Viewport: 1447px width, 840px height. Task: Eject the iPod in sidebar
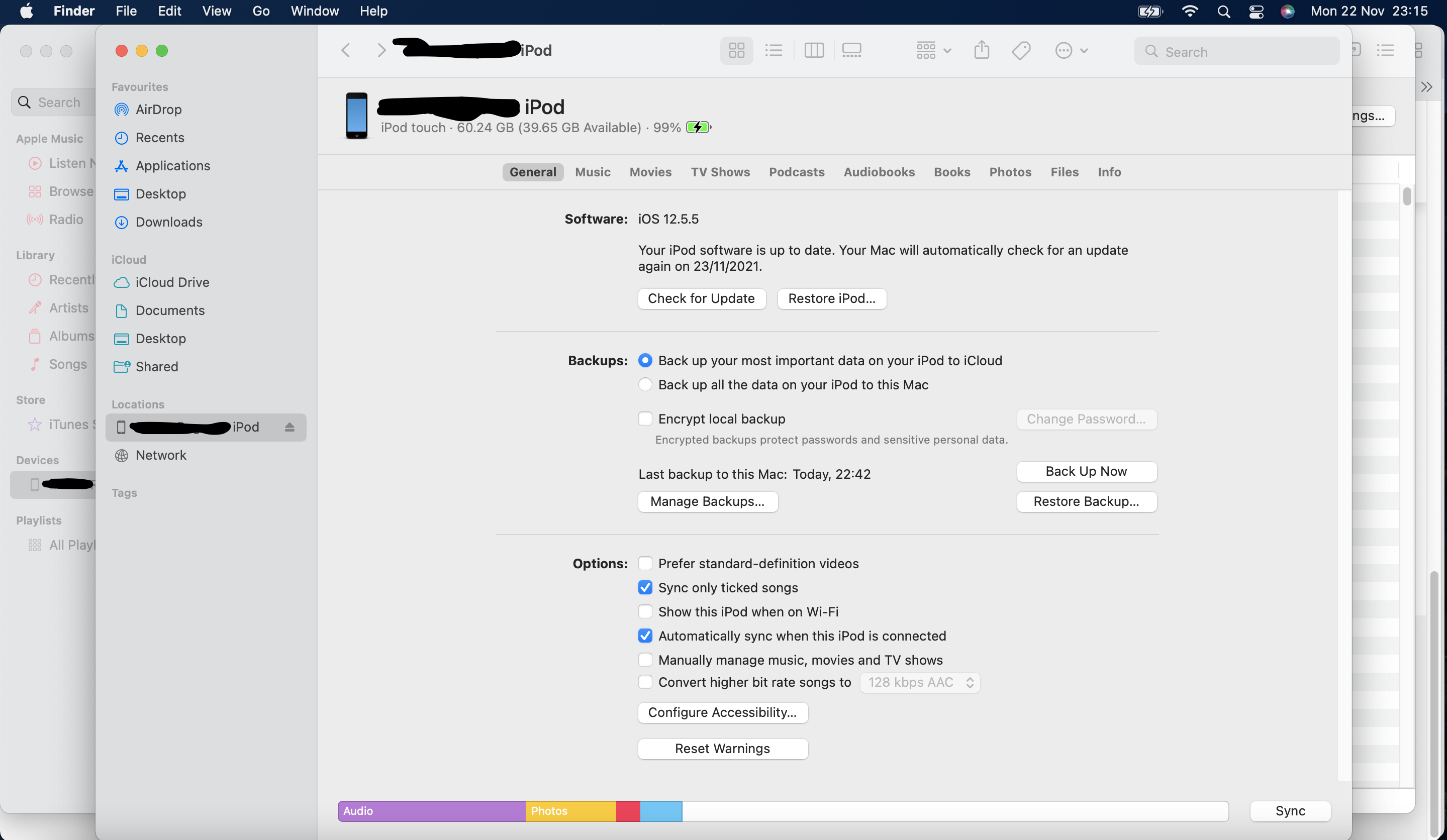click(x=290, y=427)
